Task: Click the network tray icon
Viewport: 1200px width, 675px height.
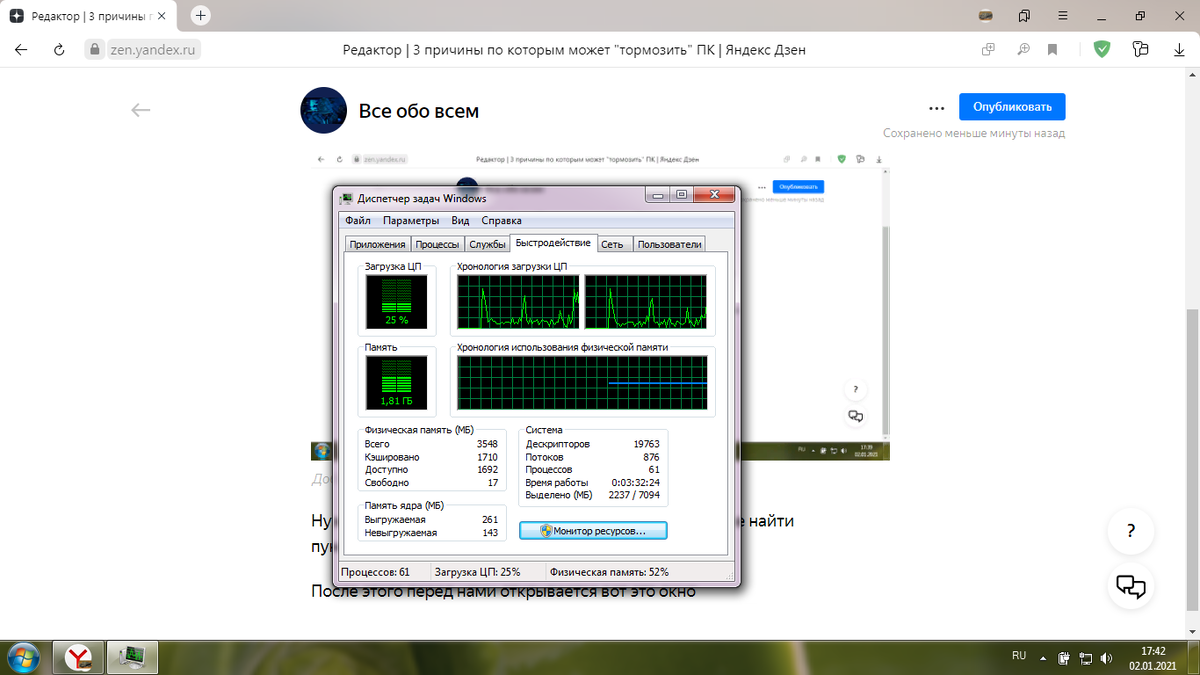Action: click(x=1085, y=658)
